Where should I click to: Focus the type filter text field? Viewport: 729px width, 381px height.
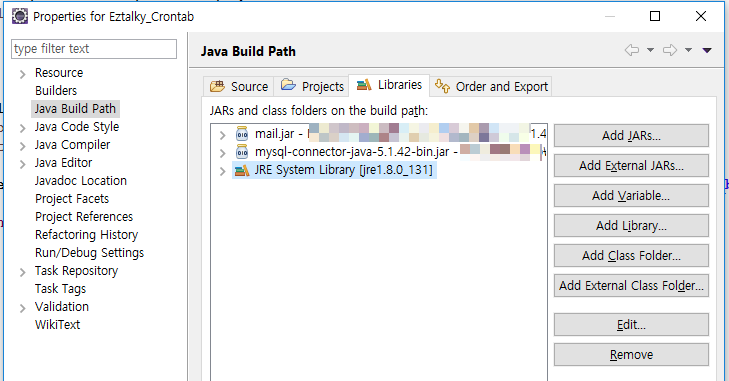(x=94, y=49)
